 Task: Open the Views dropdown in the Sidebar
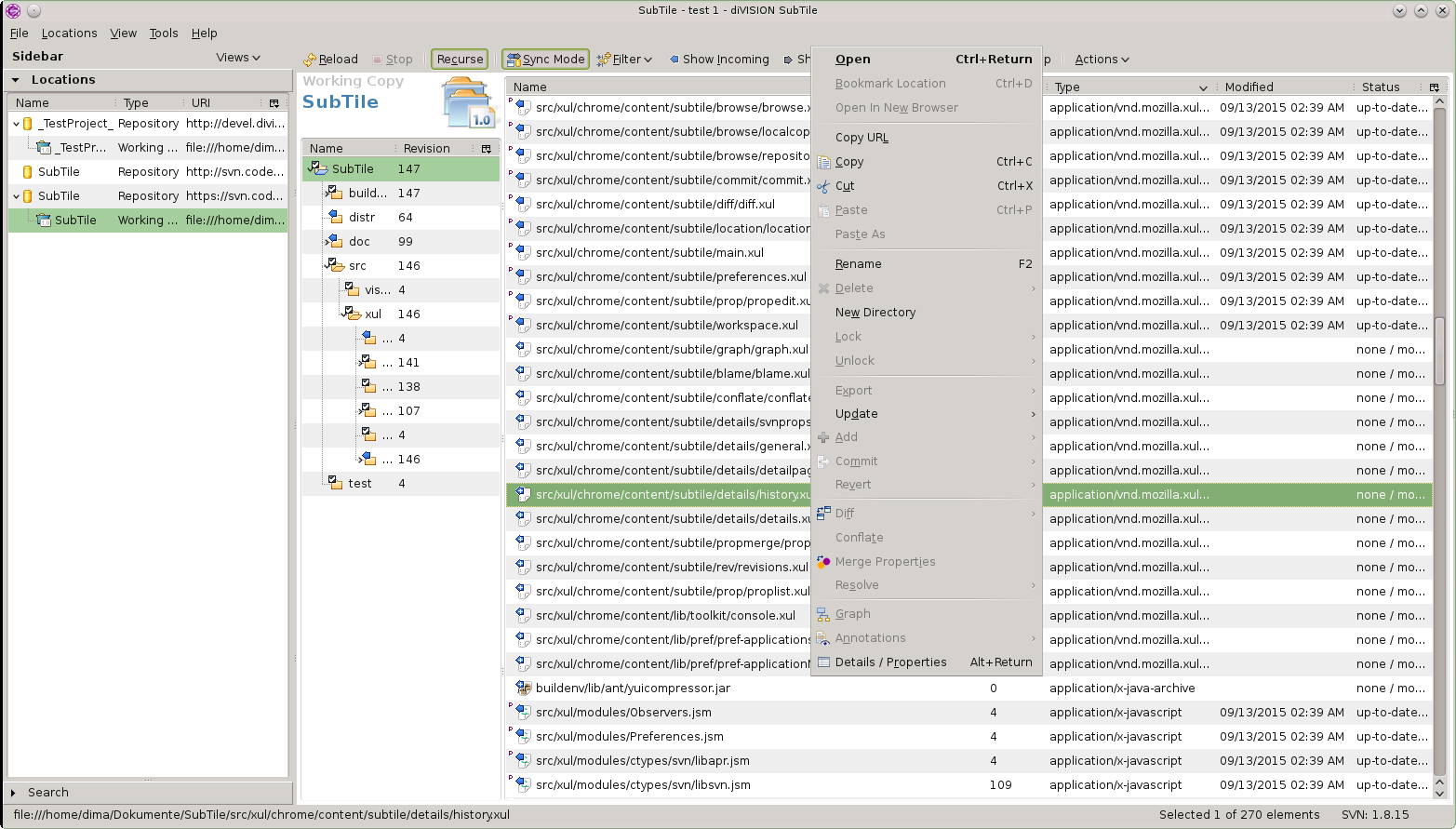237,57
